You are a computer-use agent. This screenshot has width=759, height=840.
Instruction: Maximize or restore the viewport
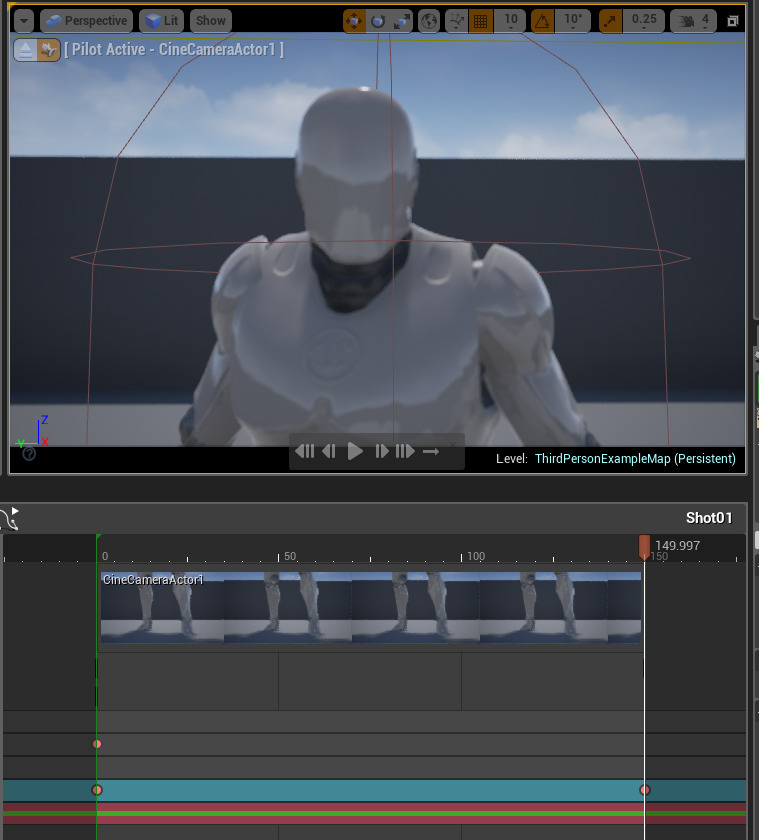[733, 21]
